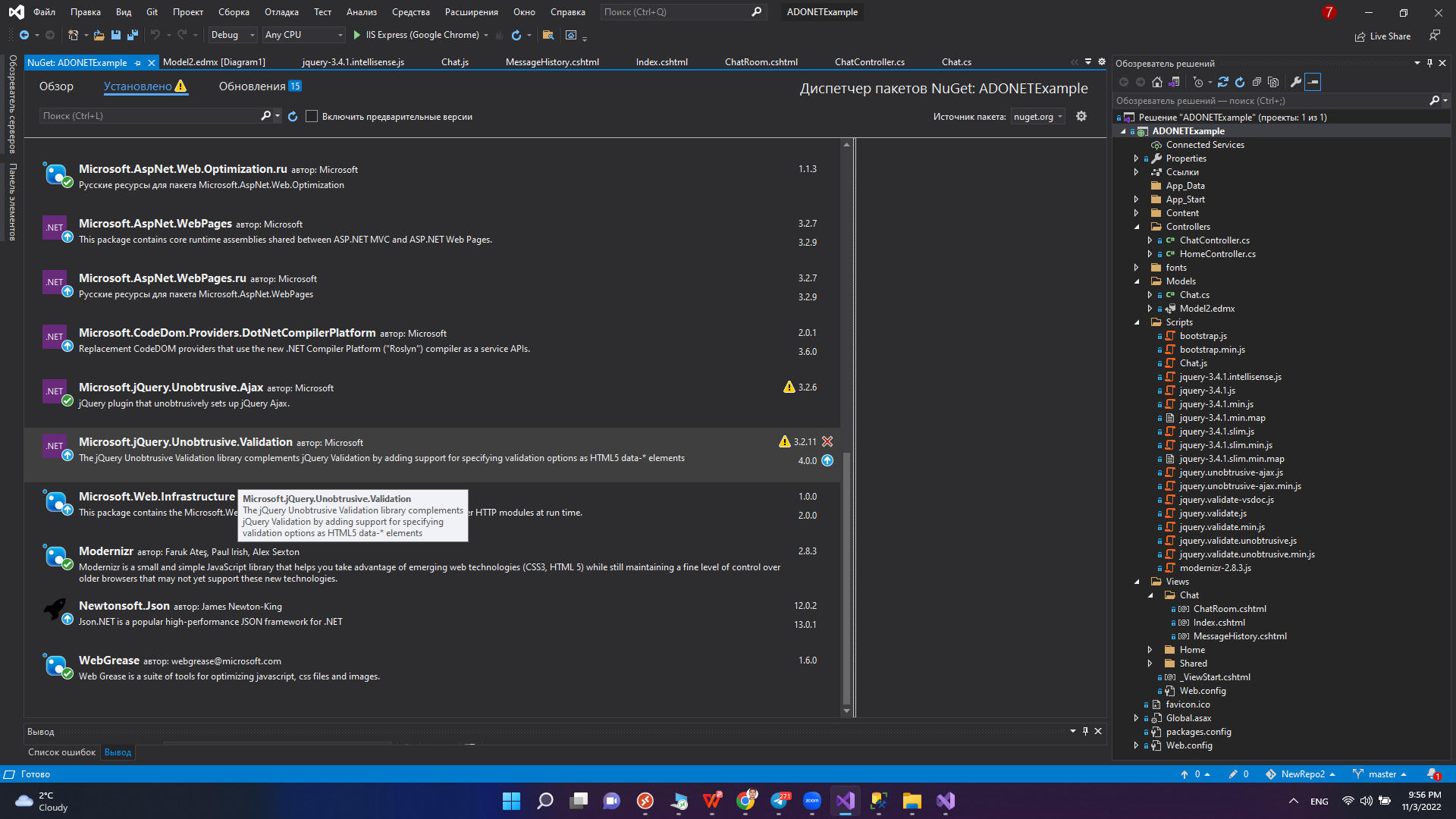This screenshot has width=1456, height=819.
Task: Sync Solution Explorer with active document
Action: click(x=1175, y=82)
